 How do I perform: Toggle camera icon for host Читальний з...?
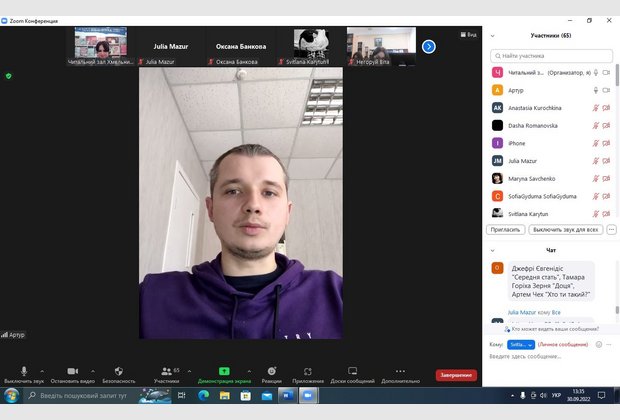click(x=606, y=72)
